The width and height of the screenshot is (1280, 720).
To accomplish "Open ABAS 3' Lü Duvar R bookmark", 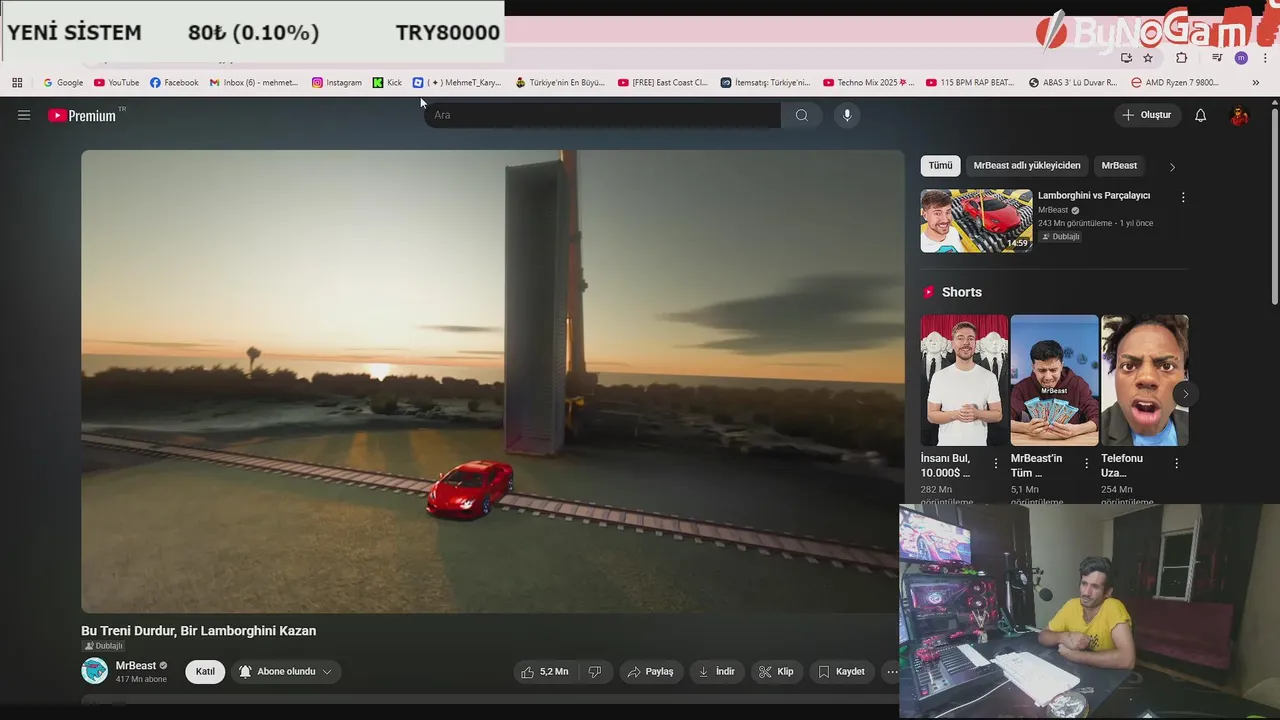I will (1073, 83).
